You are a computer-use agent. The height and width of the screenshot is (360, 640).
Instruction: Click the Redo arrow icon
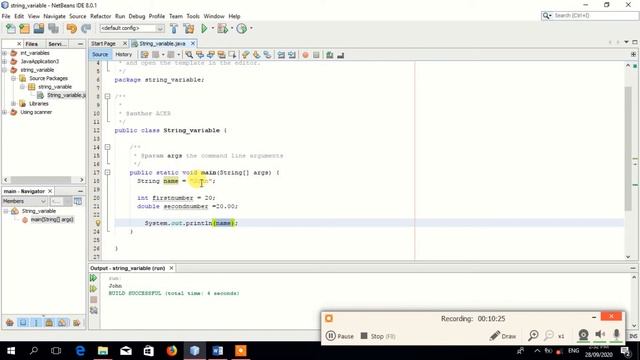[86, 29]
